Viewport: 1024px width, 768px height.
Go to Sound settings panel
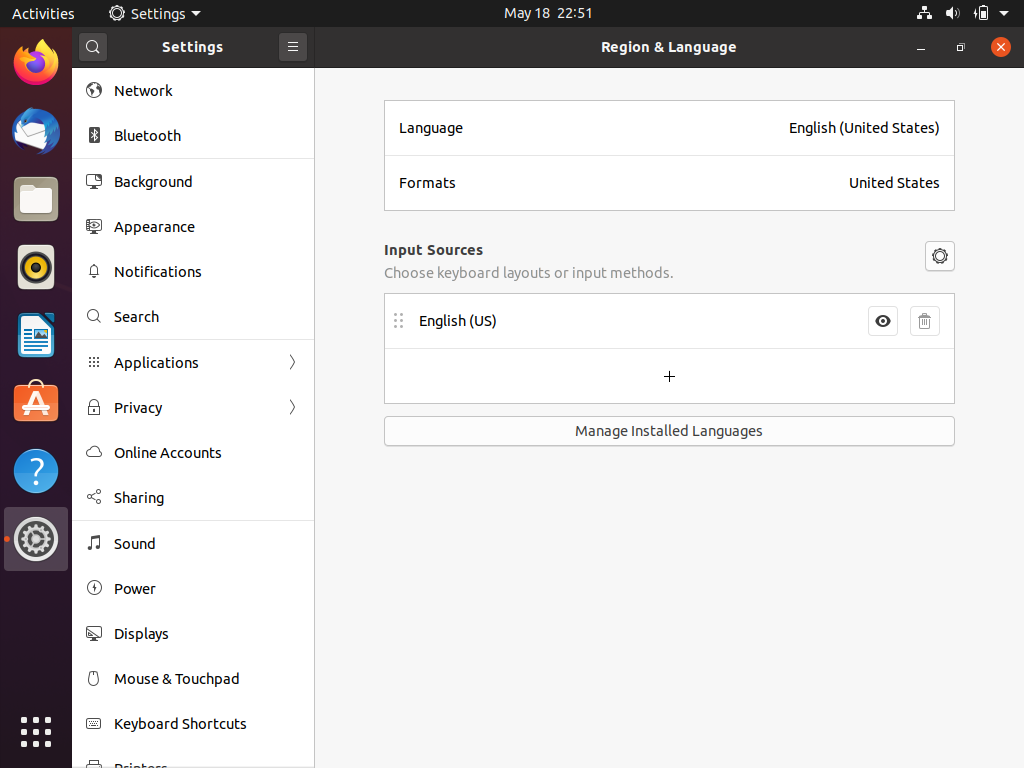pos(134,544)
